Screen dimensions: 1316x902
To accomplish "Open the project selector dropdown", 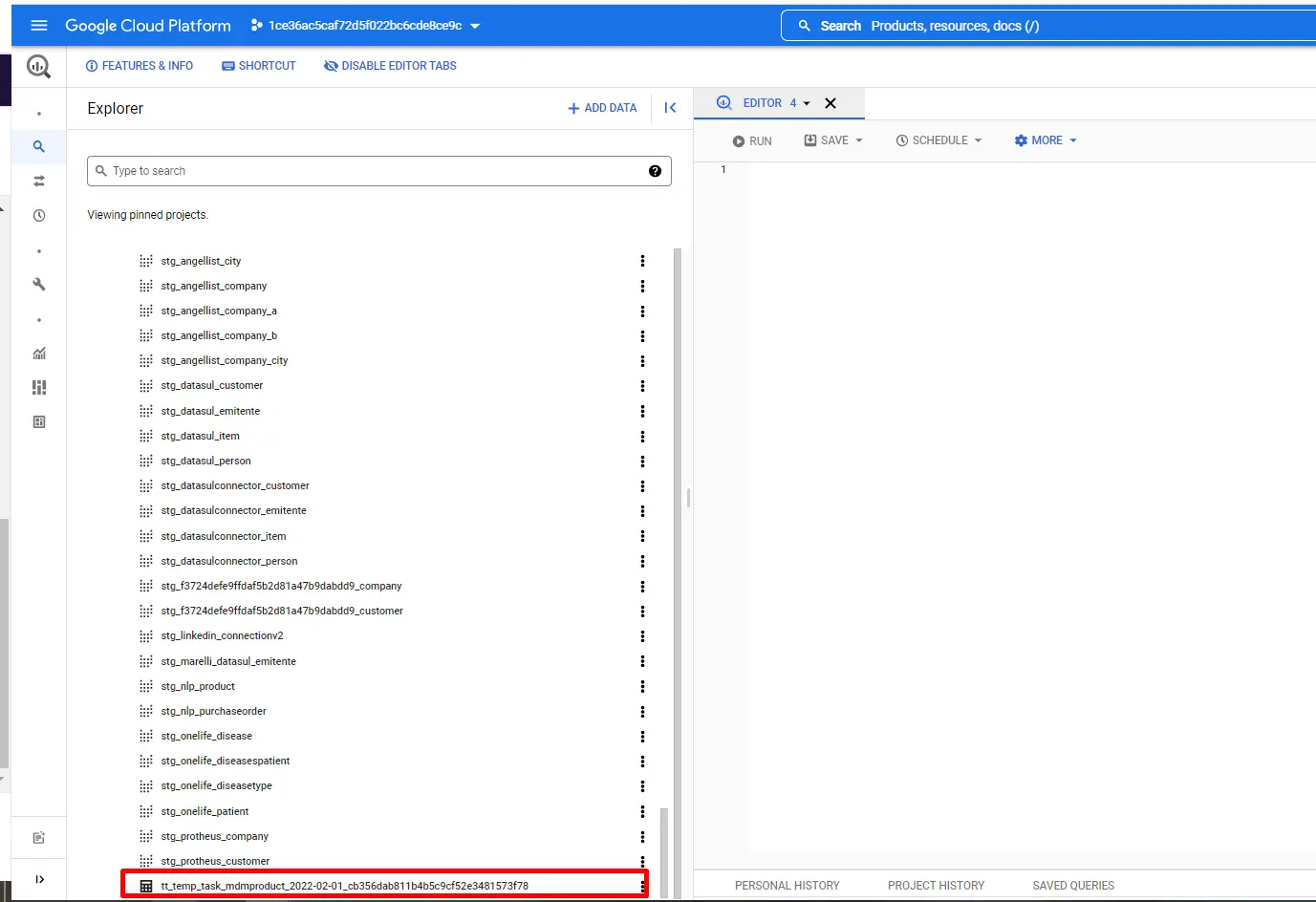I will 365,26.
